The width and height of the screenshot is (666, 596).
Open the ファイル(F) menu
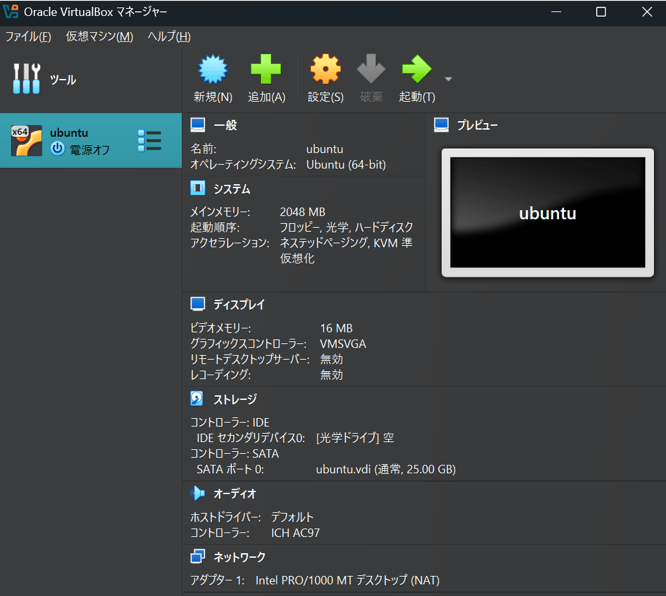pos(28,37)
